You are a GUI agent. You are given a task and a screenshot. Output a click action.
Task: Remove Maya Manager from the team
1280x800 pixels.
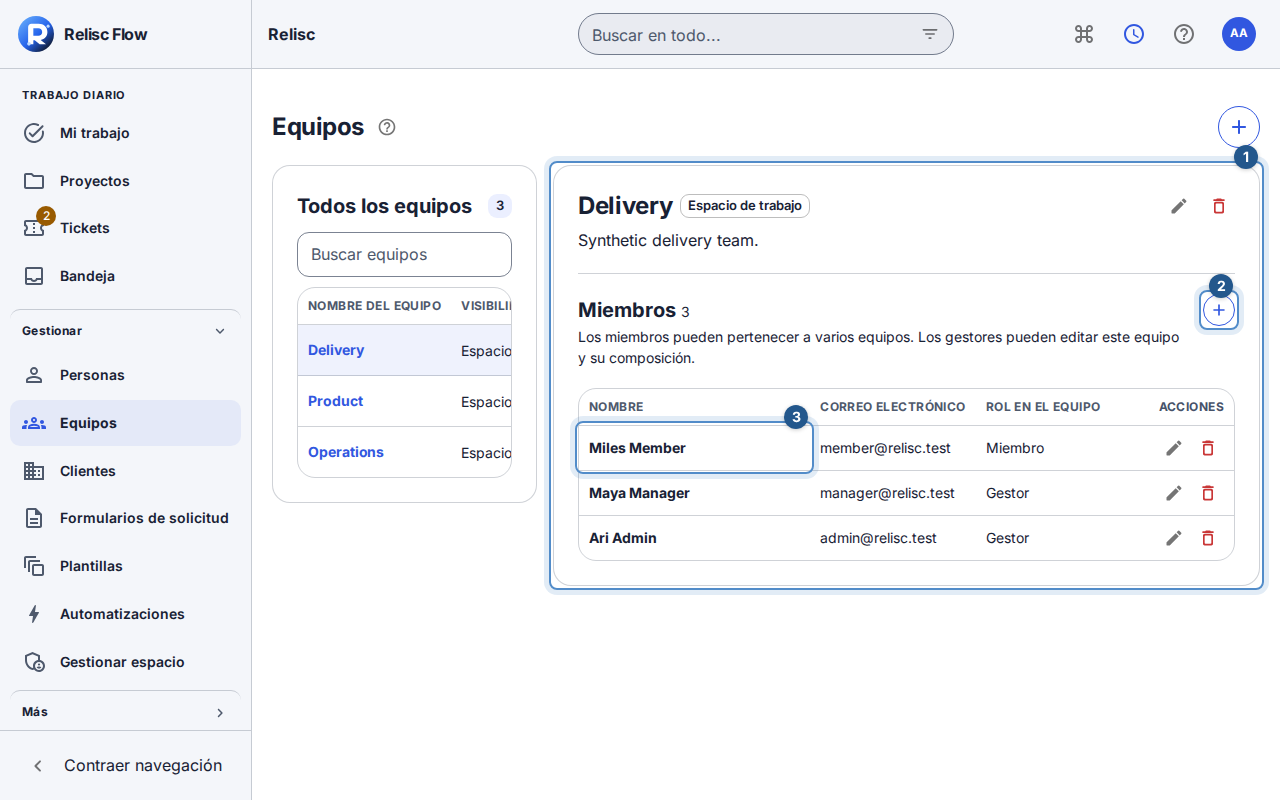1208,493
